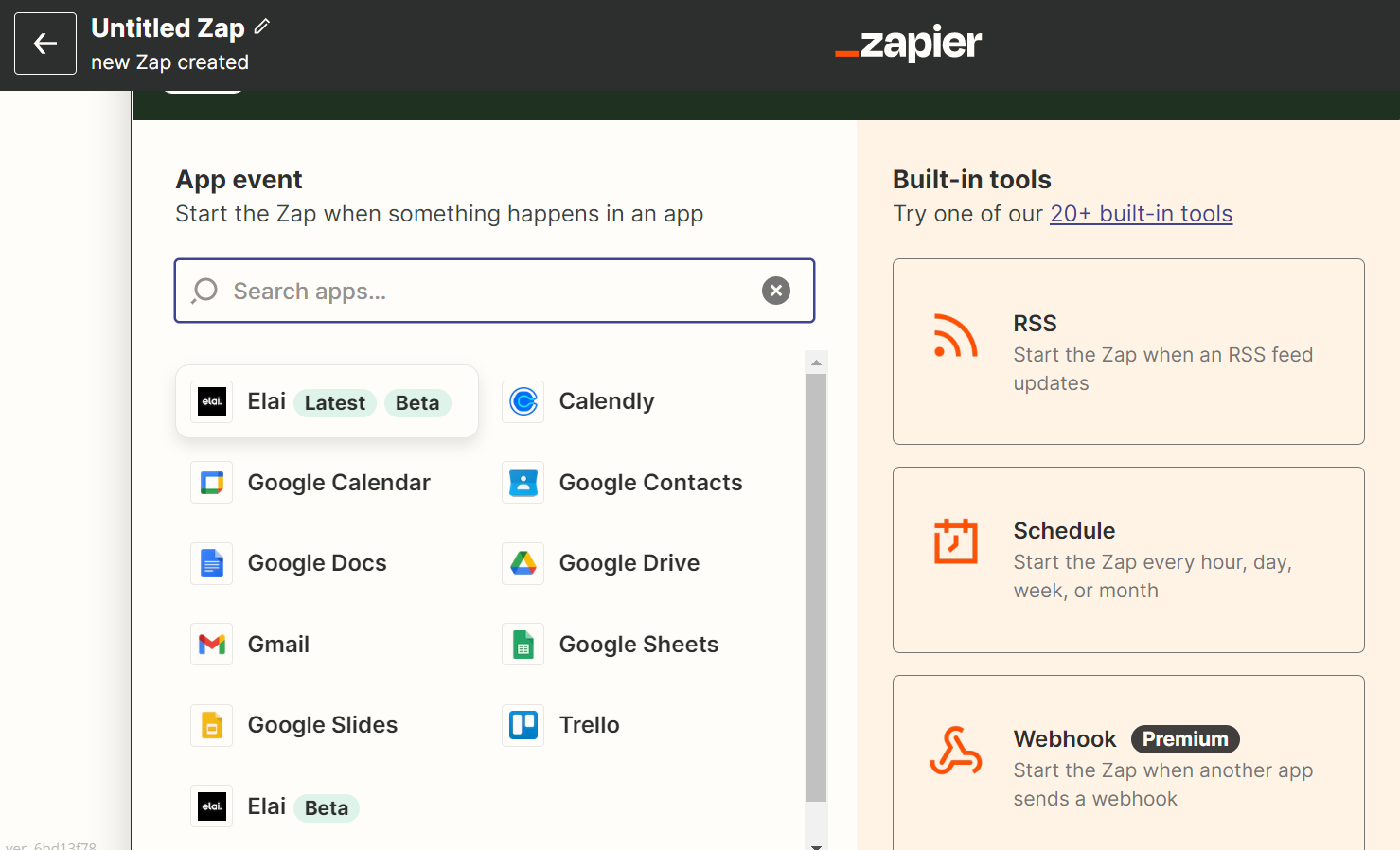
Task: Click the Webhook icon
Action: pyautogui.click(x=955, y=751)
